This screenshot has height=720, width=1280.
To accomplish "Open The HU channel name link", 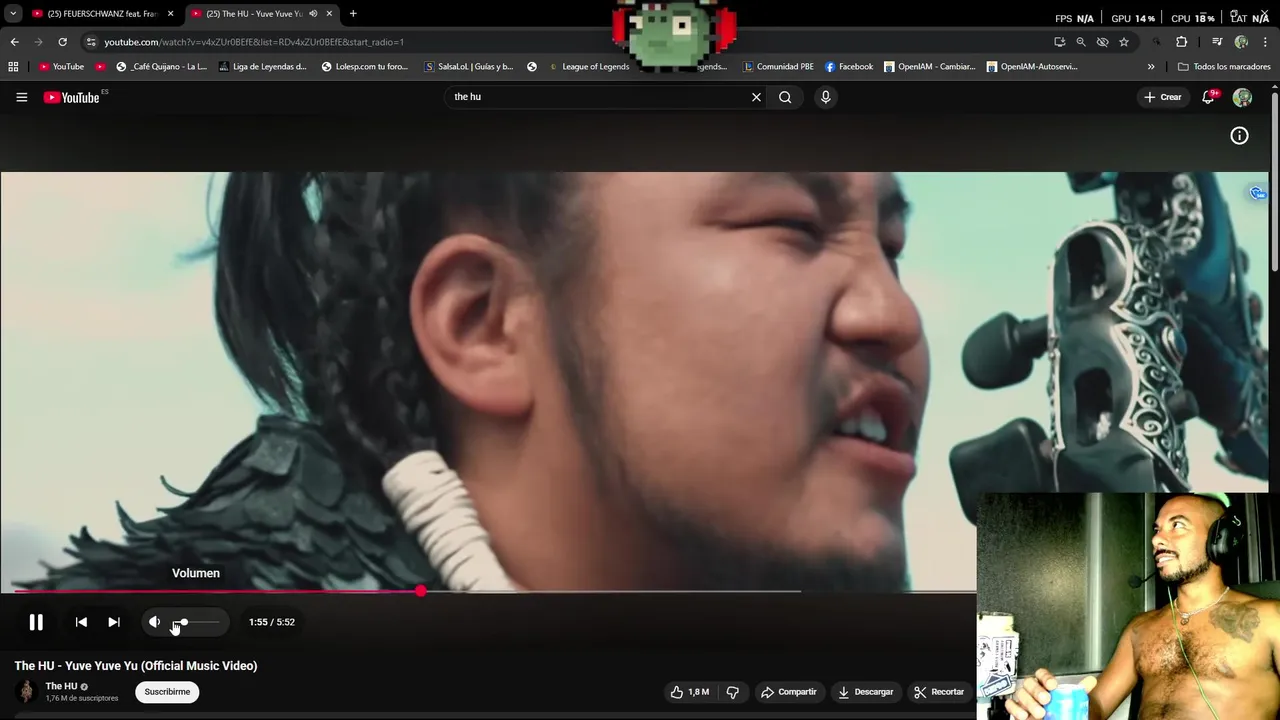I will pyautogui.click(x=61, y=686).
